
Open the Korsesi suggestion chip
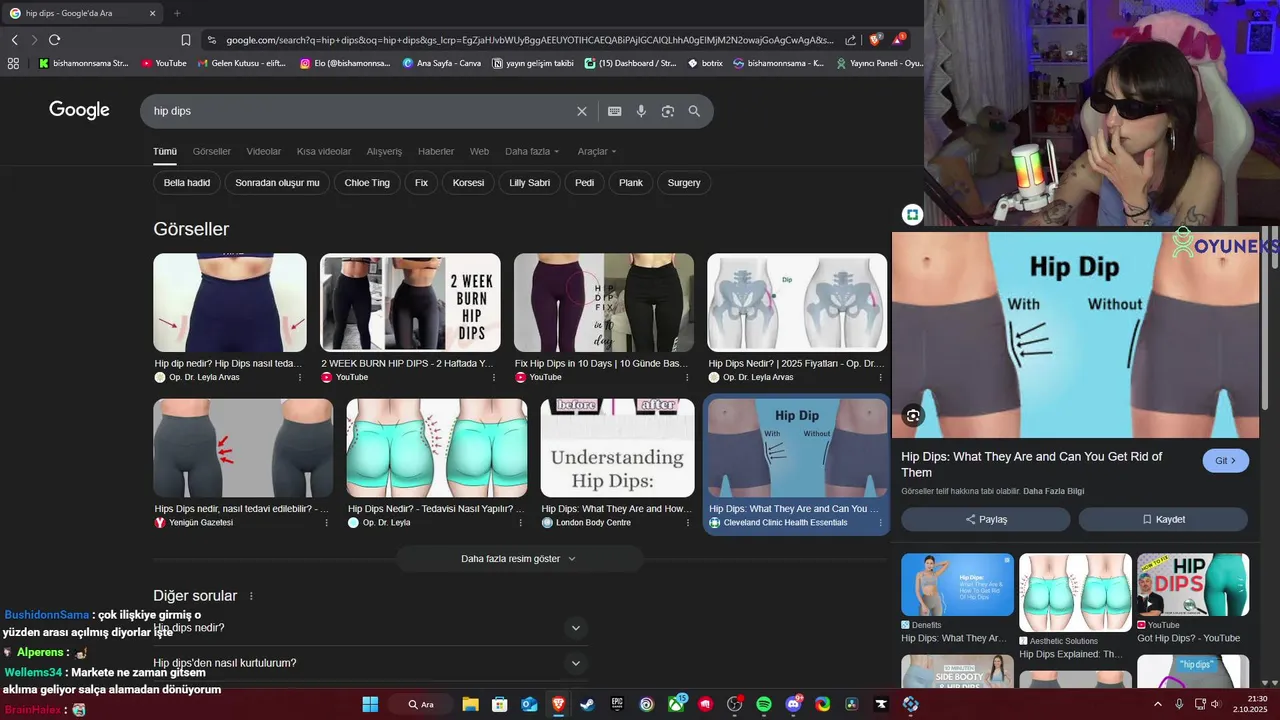[x=468, y=183]
